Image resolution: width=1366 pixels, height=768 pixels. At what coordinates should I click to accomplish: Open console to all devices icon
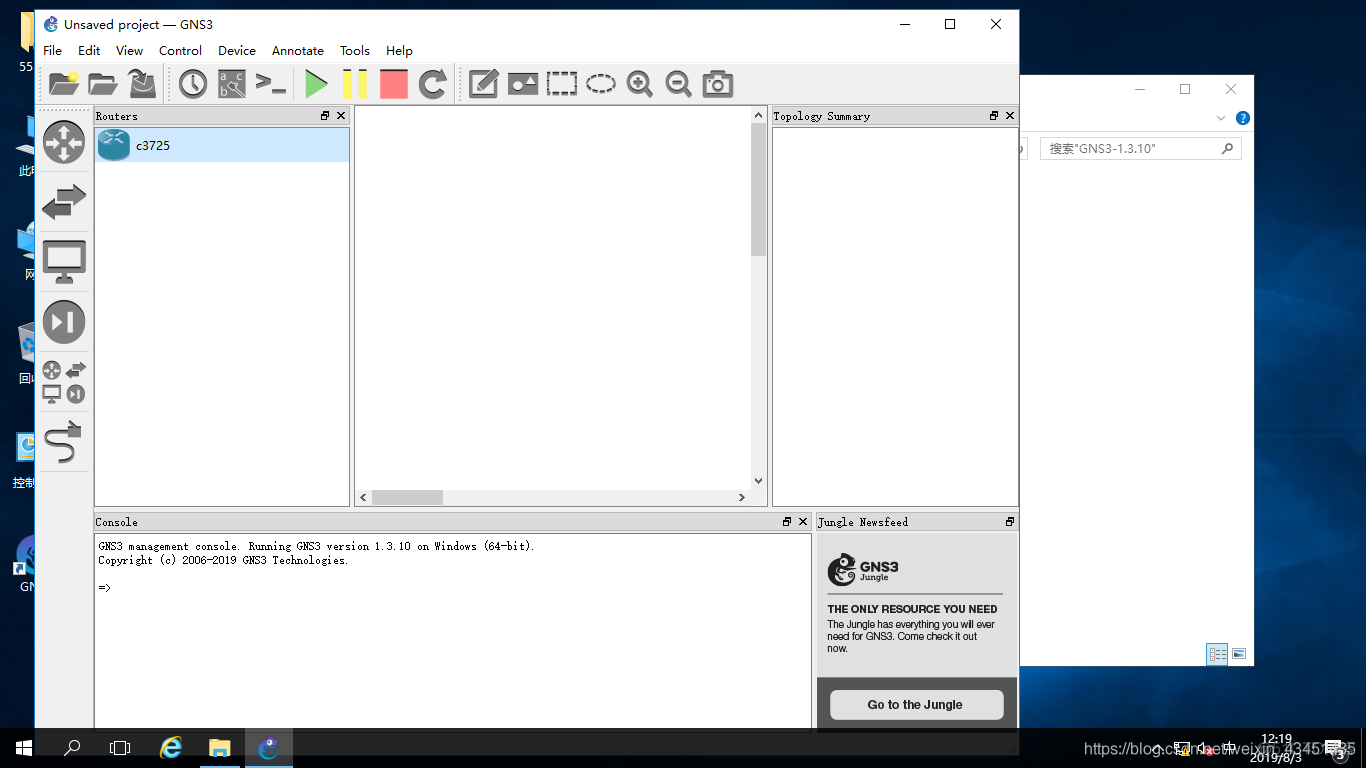click(270, 84)
